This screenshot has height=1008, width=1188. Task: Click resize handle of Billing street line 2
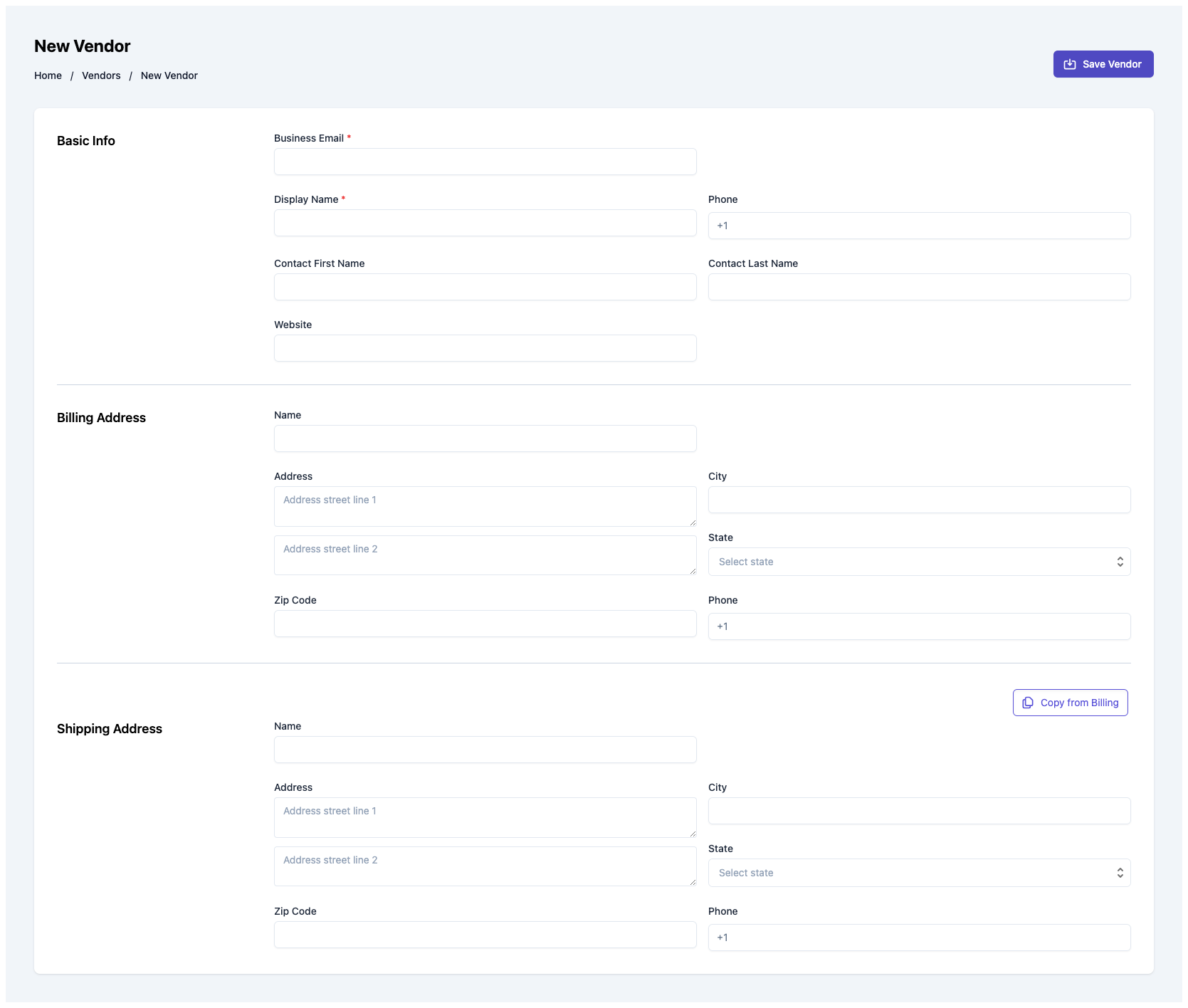[x=693, y=571]
